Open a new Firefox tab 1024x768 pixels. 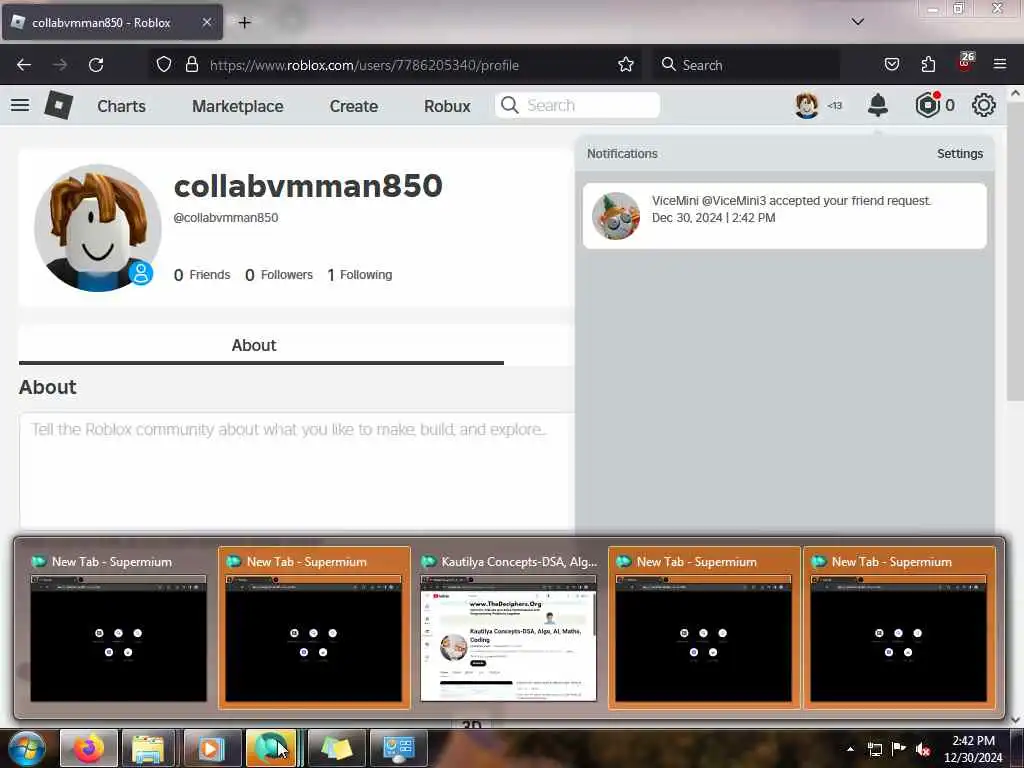click(244, 23)
